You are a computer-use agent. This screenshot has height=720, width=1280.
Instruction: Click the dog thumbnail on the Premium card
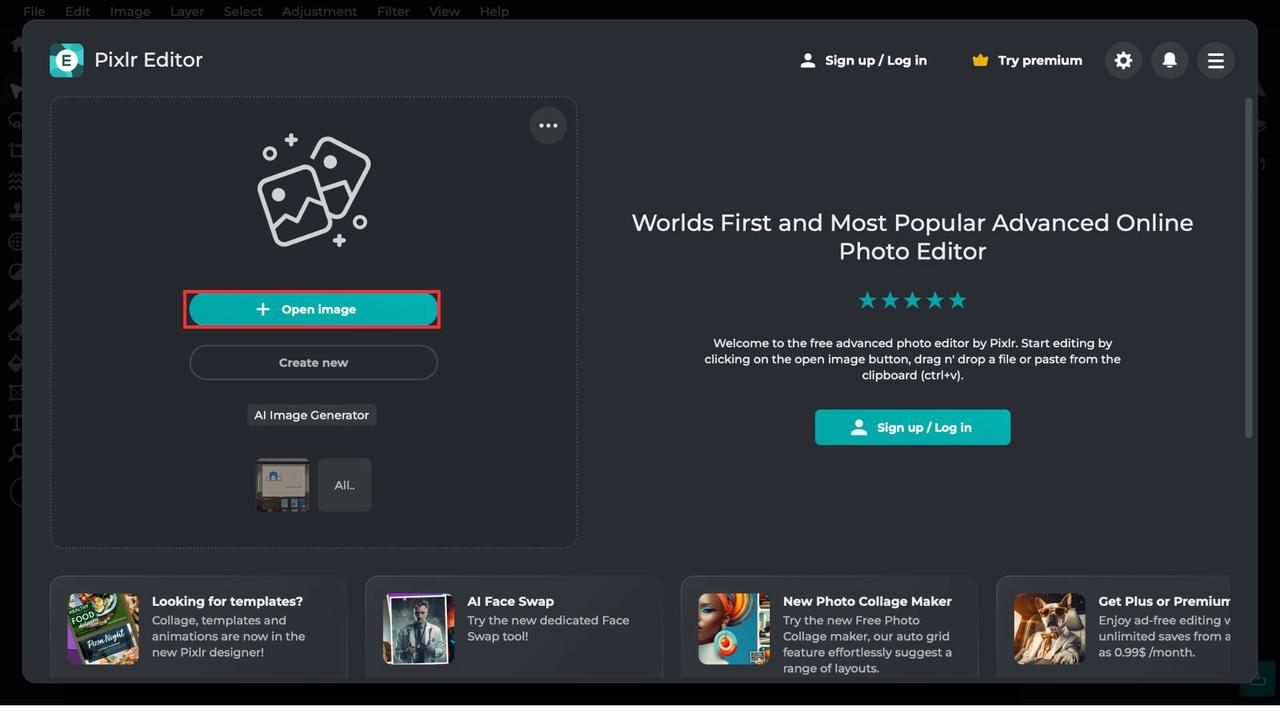(x=1050, y=629)
